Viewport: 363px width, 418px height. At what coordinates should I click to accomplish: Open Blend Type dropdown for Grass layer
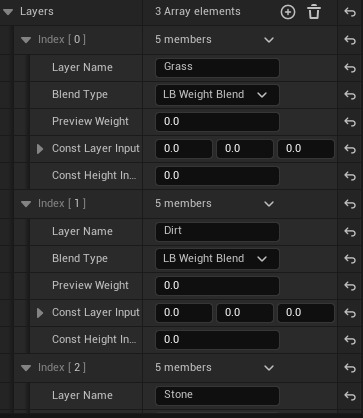217,95
